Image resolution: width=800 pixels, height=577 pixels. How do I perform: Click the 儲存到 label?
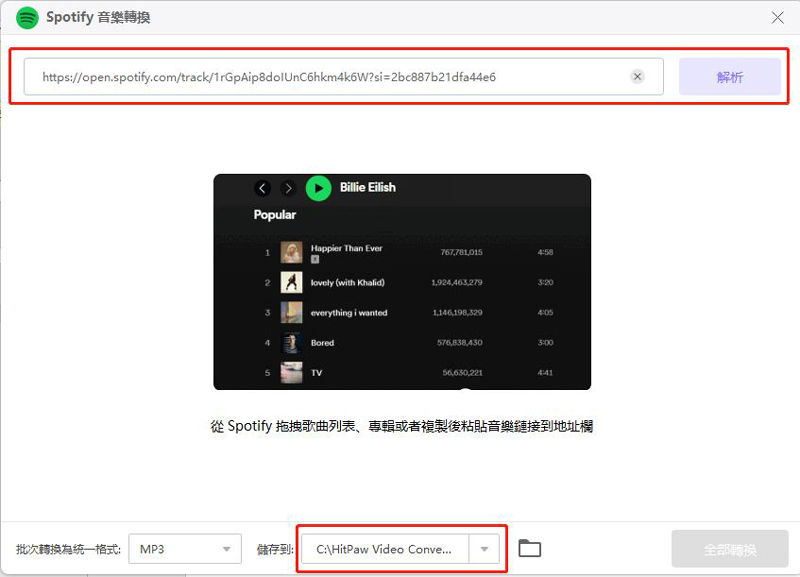276,549
